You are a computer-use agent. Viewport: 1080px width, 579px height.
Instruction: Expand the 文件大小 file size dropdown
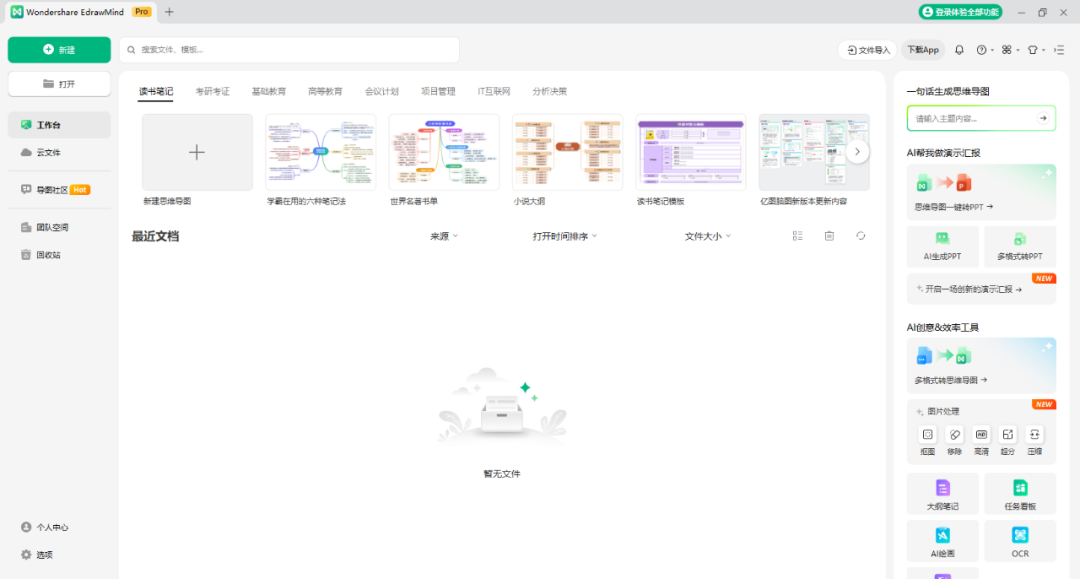707,236
